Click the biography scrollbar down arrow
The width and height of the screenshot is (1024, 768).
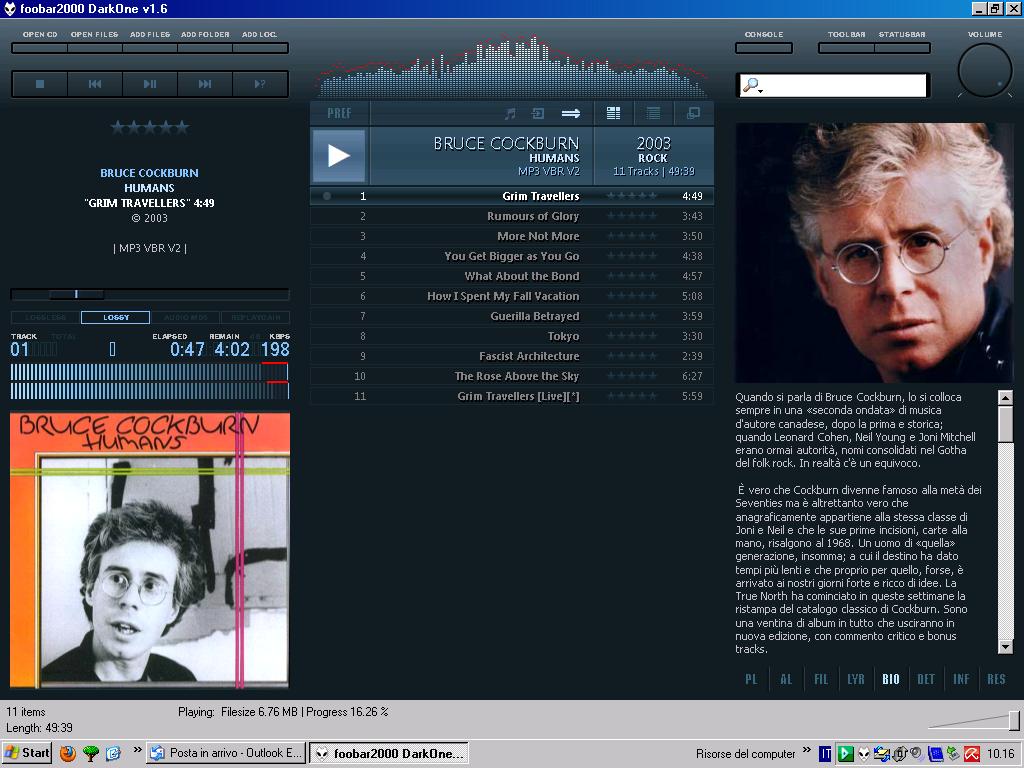point(1006,647)
